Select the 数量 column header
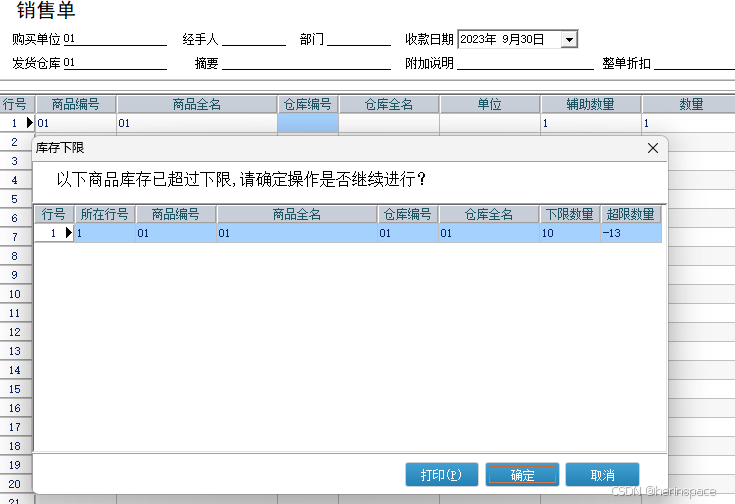Viewport: 735px width, 504px height. tap(689, 104)
